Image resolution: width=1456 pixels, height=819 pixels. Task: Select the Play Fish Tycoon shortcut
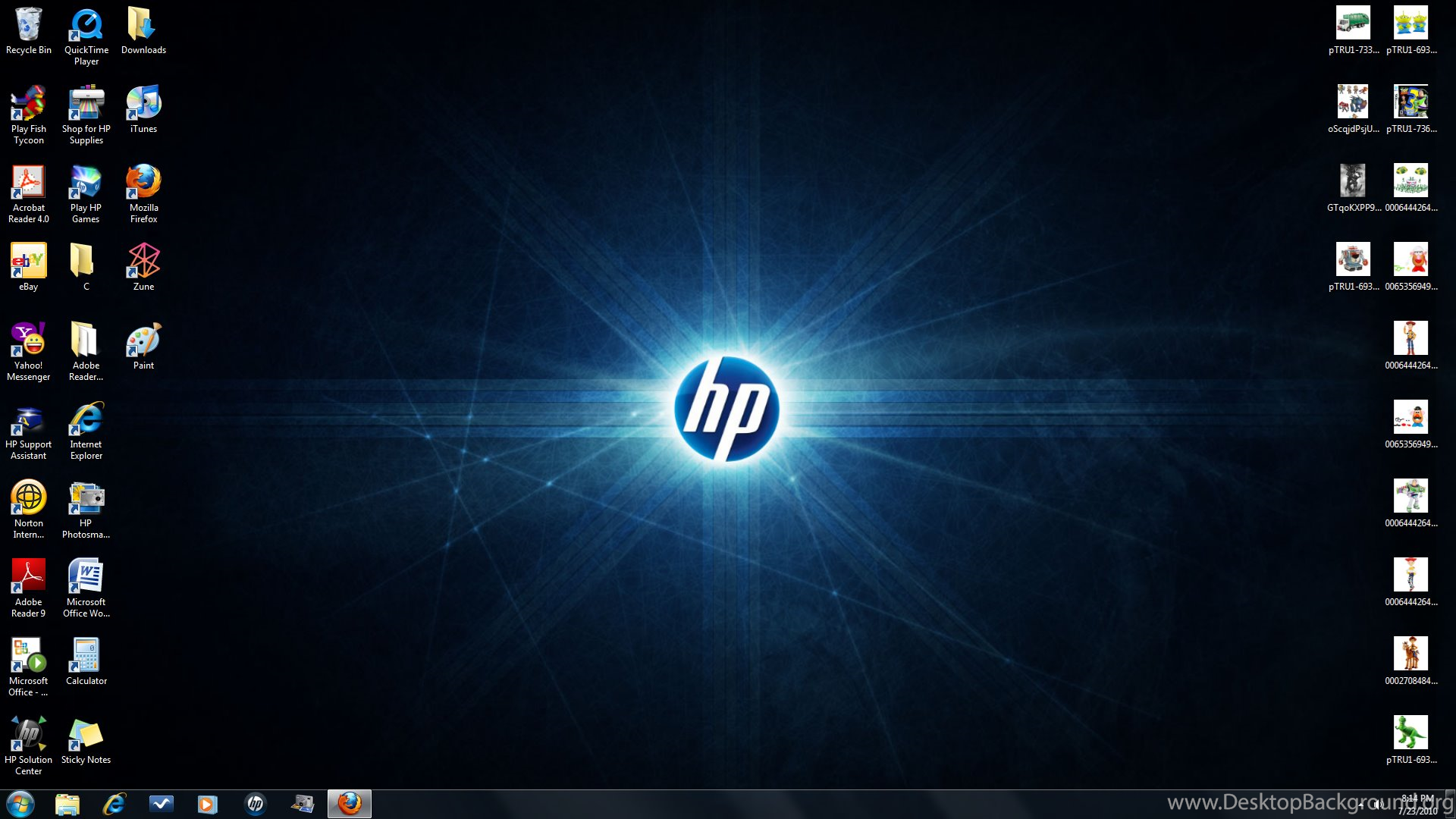(29, 115)
